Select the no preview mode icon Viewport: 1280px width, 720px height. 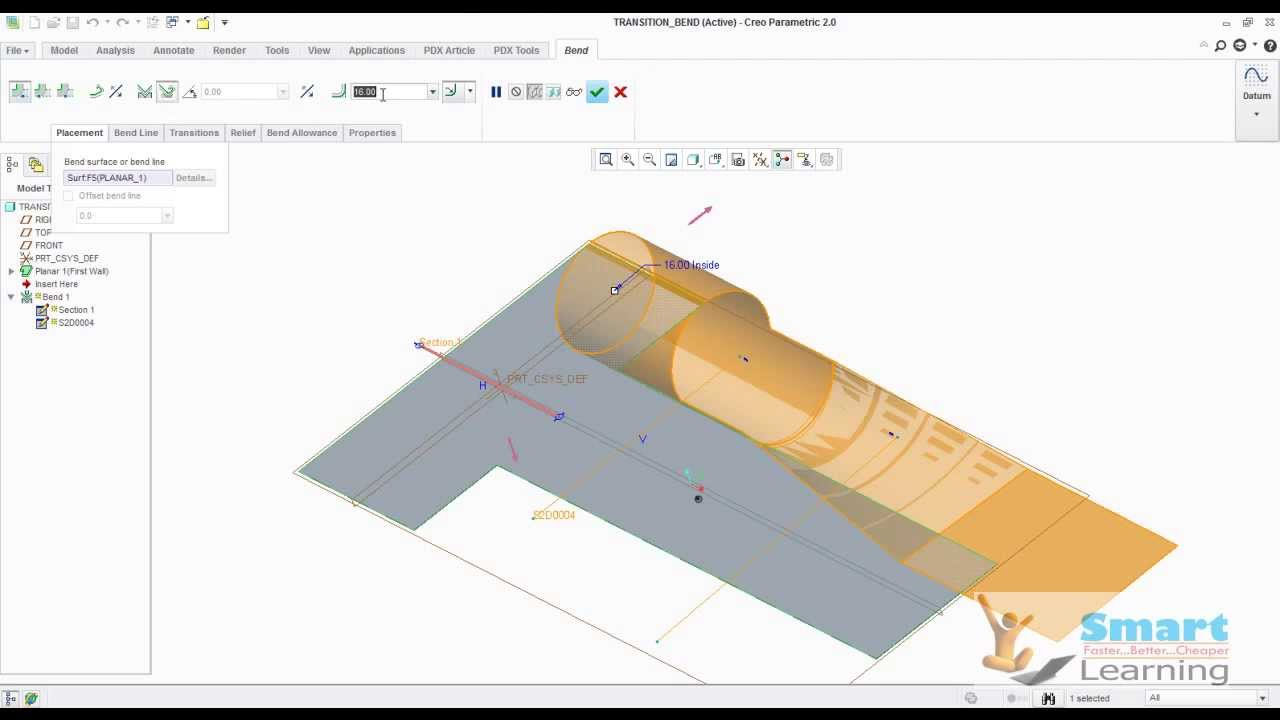[x=516, y=92]
